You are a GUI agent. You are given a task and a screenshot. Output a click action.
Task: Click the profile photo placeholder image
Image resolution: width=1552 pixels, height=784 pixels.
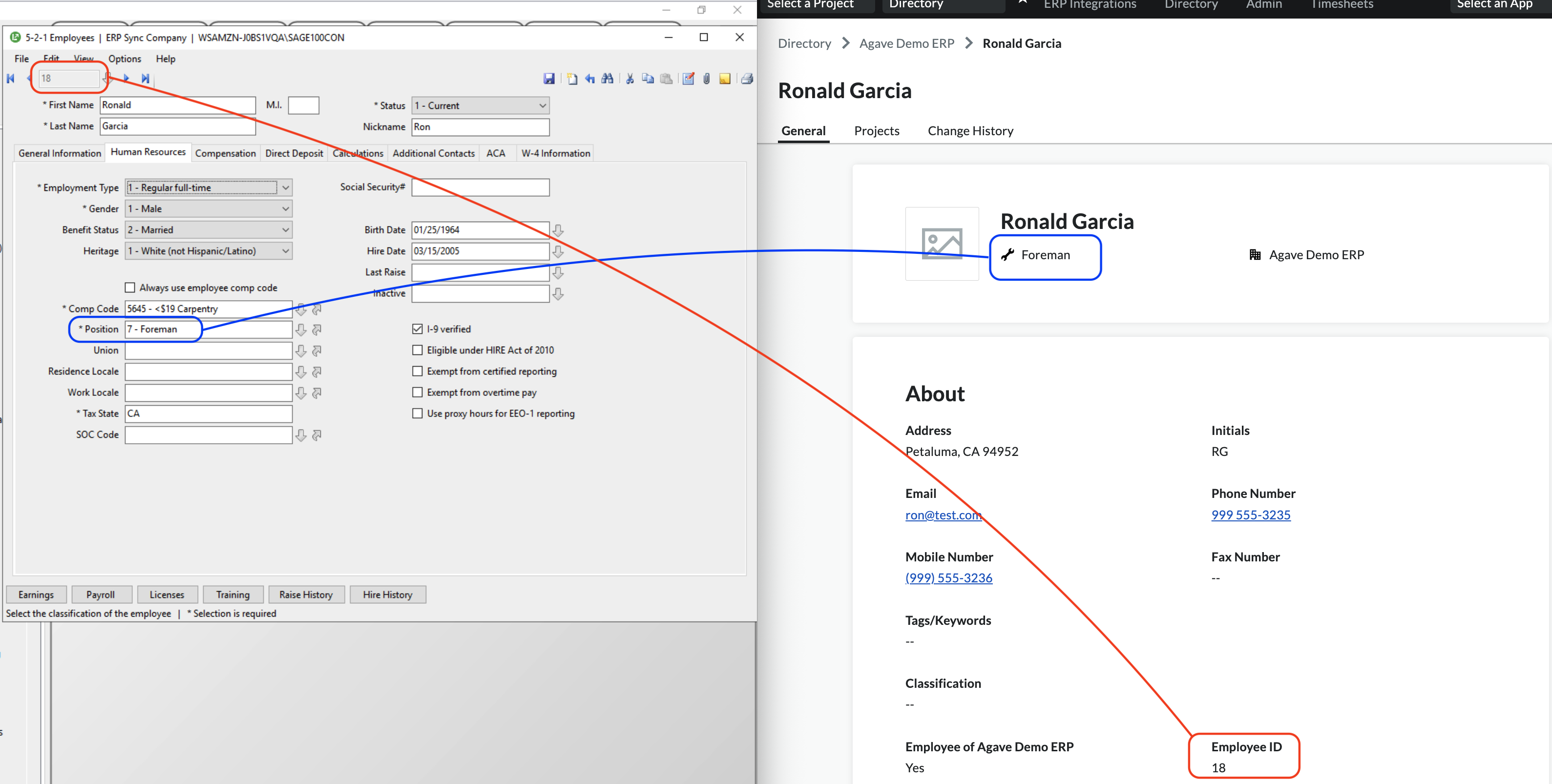942,244
